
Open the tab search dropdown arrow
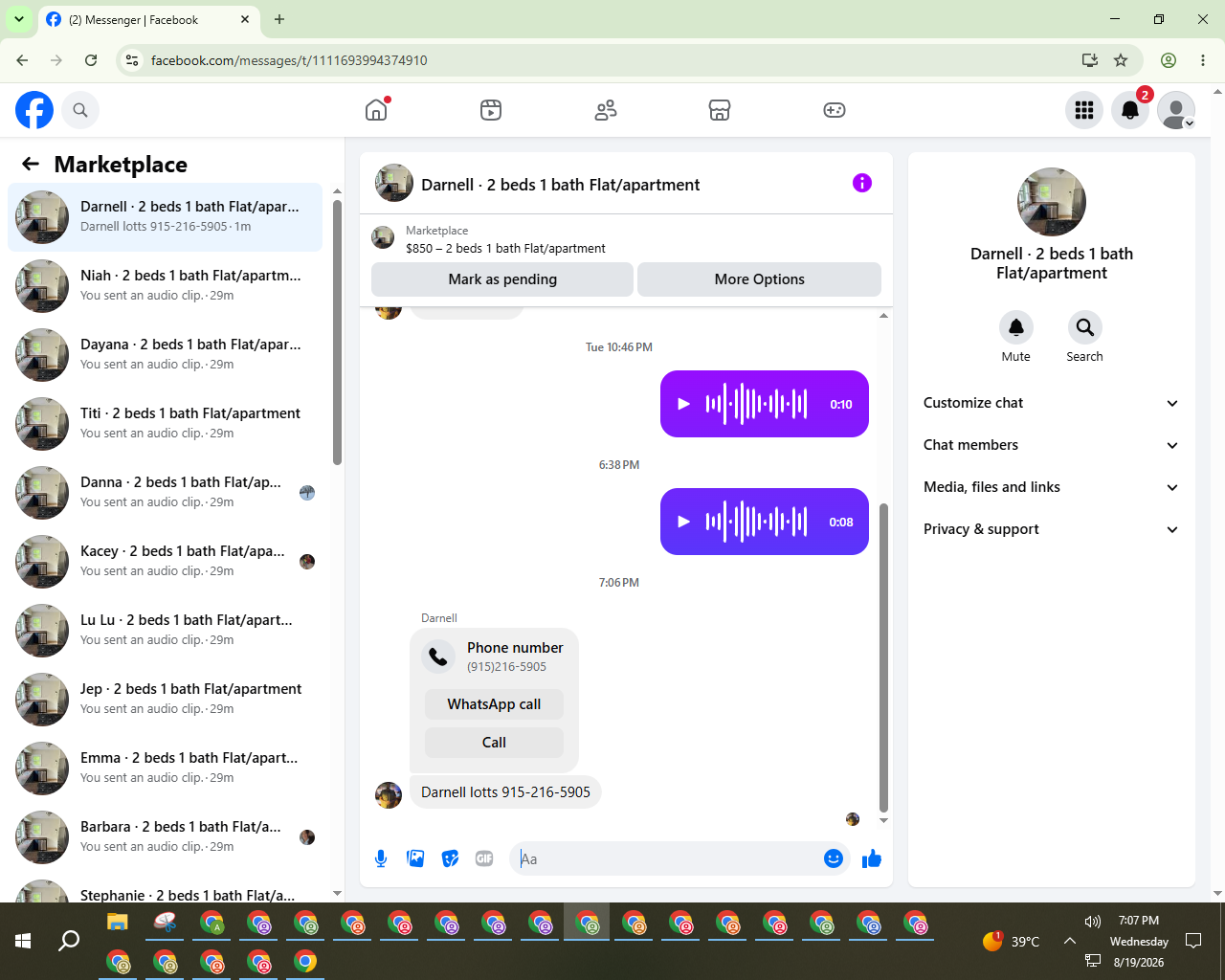coord(19,19)
